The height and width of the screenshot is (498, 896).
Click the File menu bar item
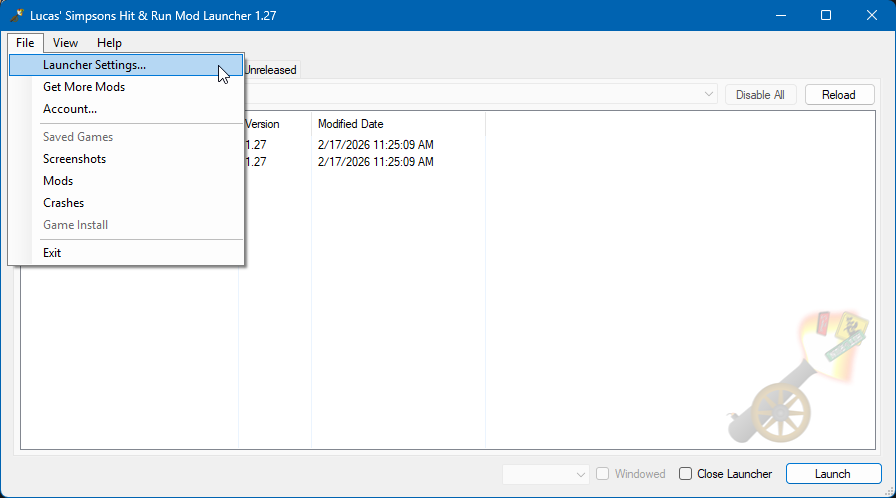25,43
